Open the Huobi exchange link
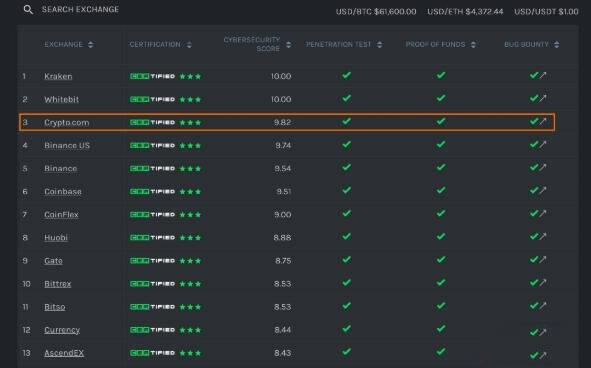The width and height of the screenshot is (591, 368). point(56,238)
